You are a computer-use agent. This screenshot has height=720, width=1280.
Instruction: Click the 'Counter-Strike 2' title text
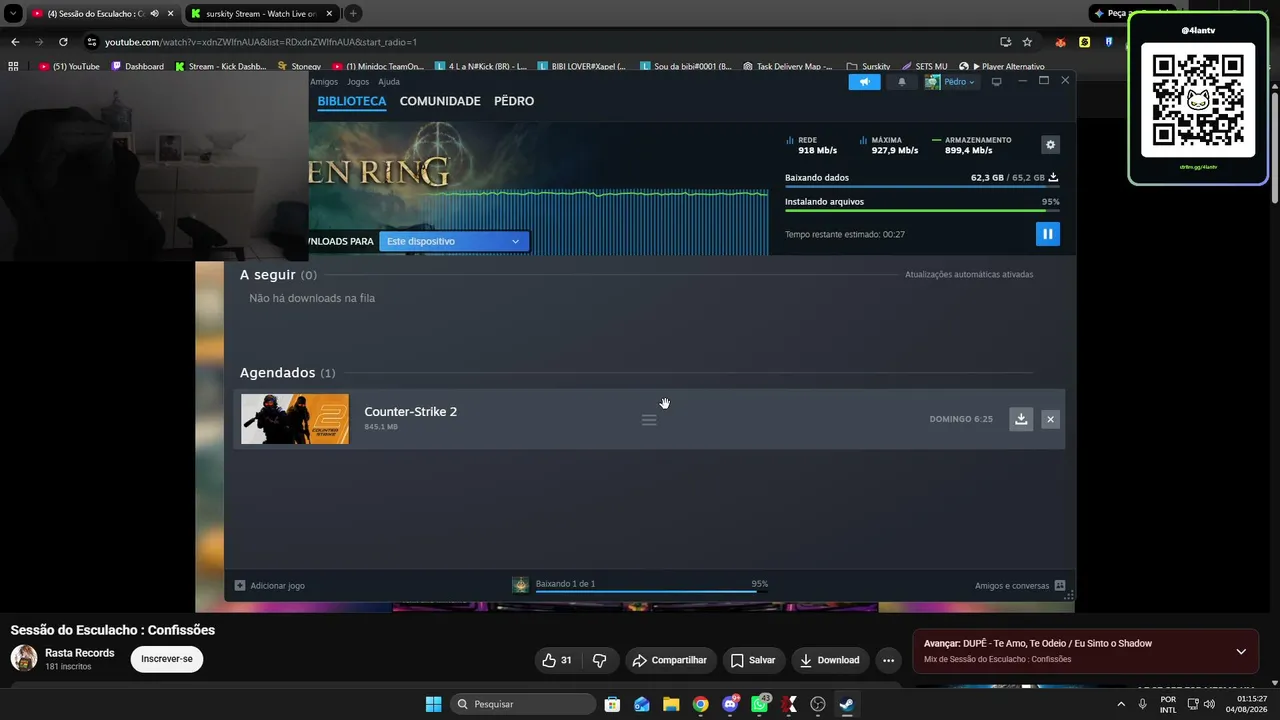click(410, 412)
